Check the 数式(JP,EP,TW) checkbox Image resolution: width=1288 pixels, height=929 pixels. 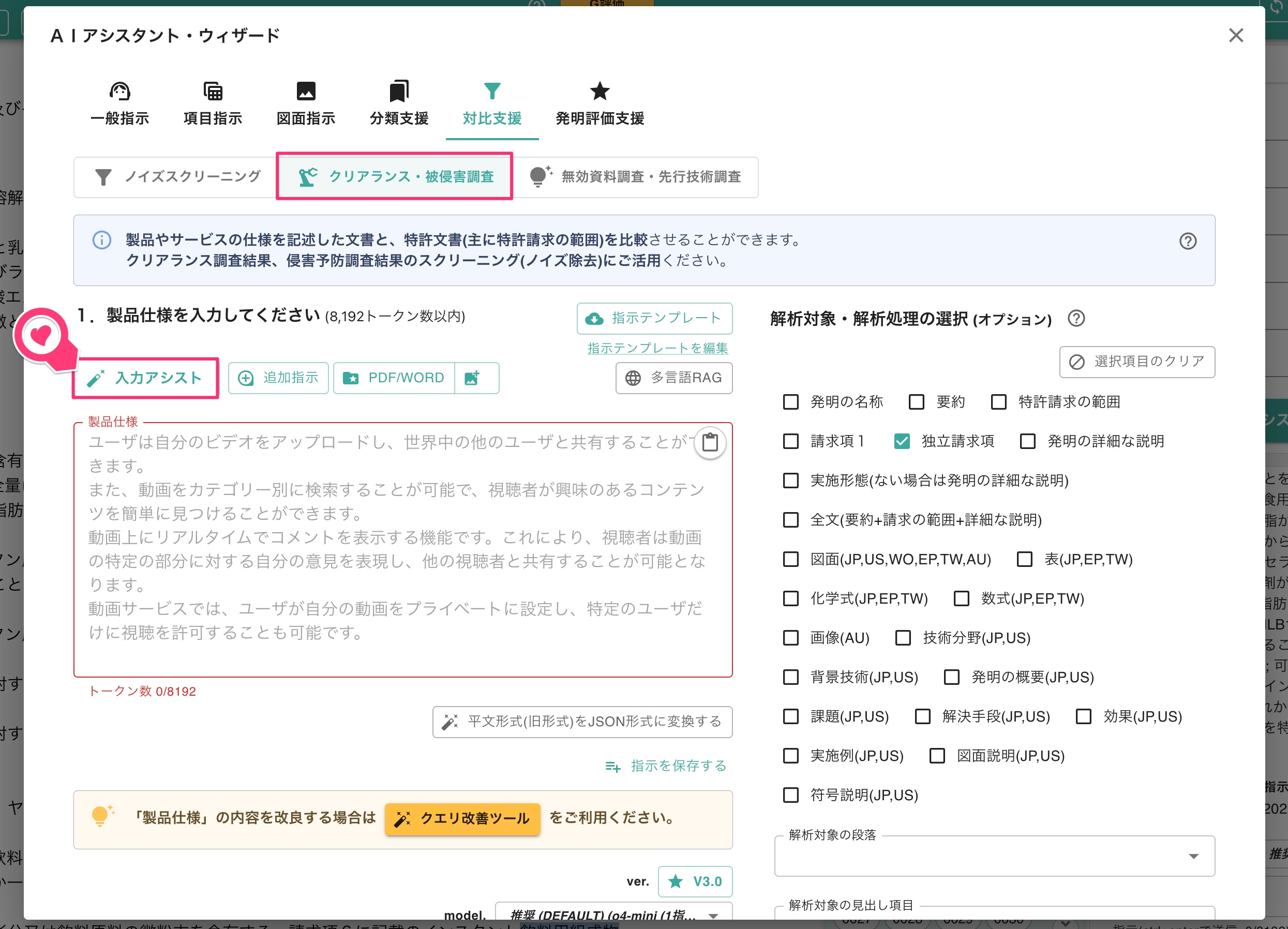(962, 598)
